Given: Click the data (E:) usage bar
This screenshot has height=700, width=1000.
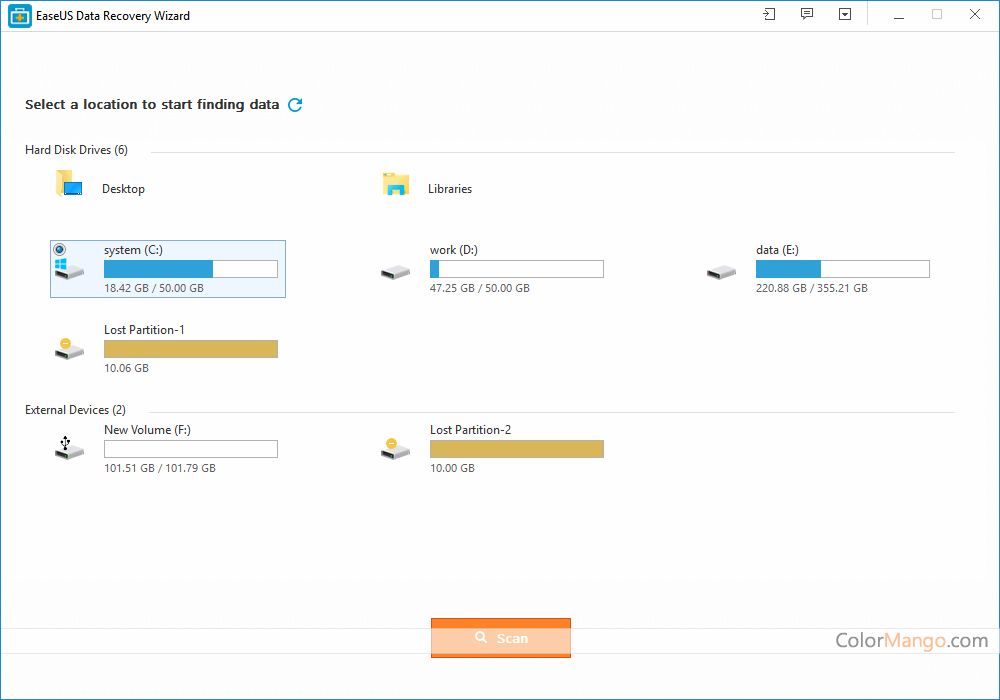Looking at the screenshot, I should coord(842,269).
